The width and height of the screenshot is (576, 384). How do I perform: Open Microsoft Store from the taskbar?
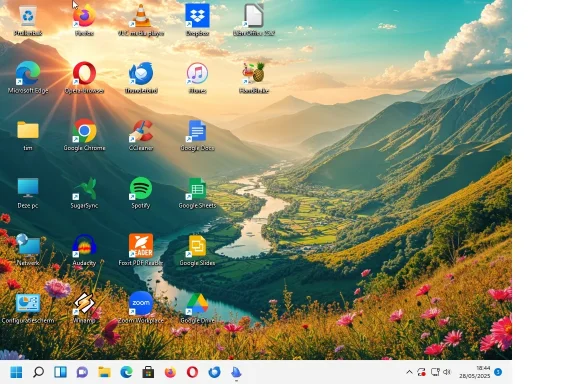tap(148, 372)
